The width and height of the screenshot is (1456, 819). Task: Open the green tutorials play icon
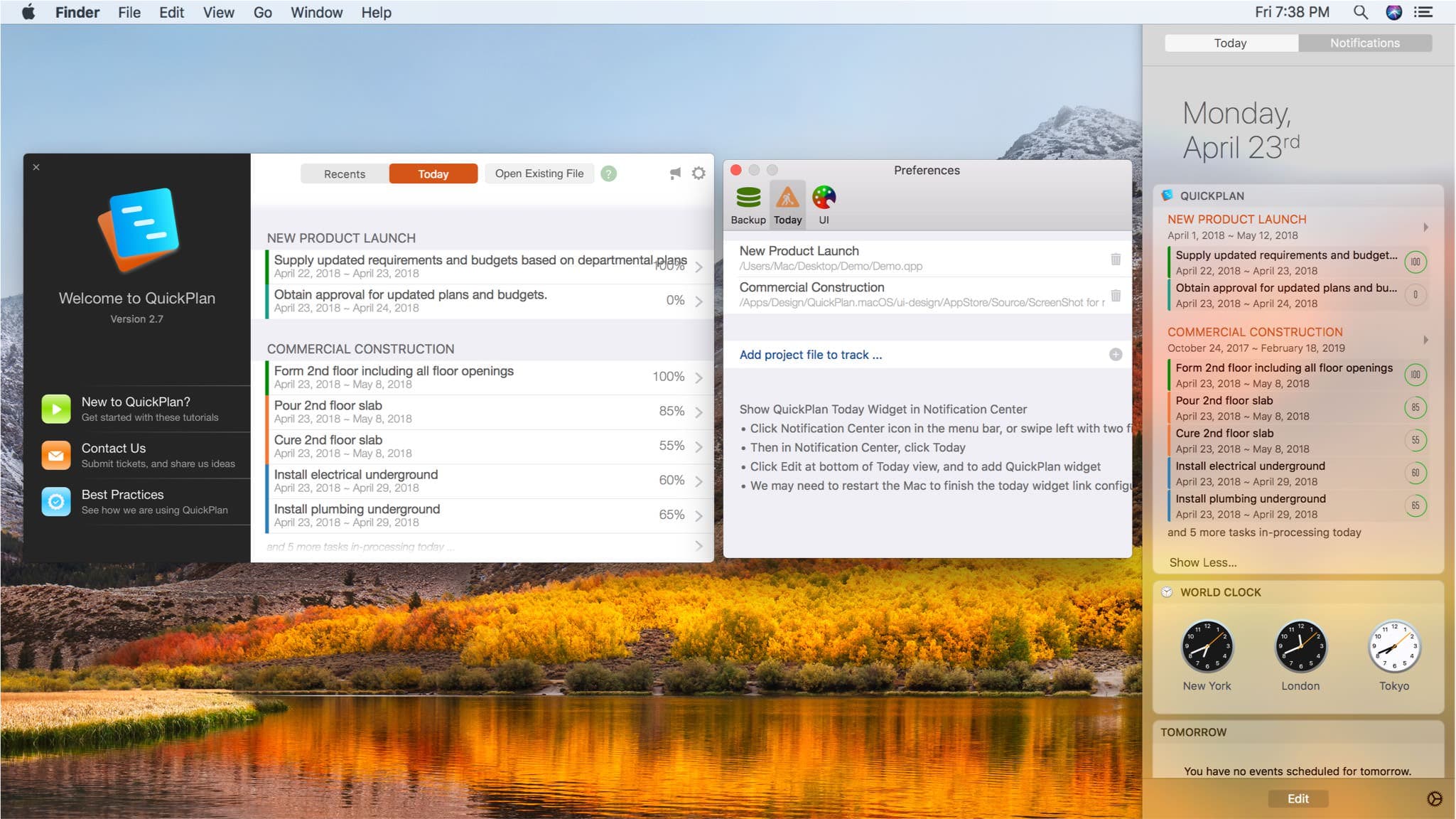[x=56, y=409]
